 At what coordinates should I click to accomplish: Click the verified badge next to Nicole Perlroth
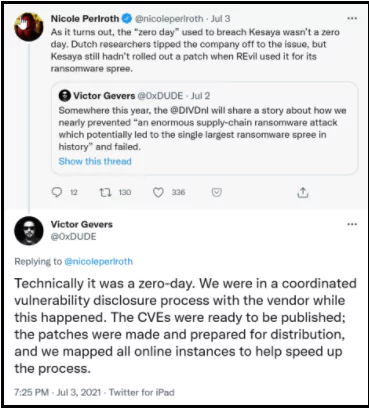[127, 19]
